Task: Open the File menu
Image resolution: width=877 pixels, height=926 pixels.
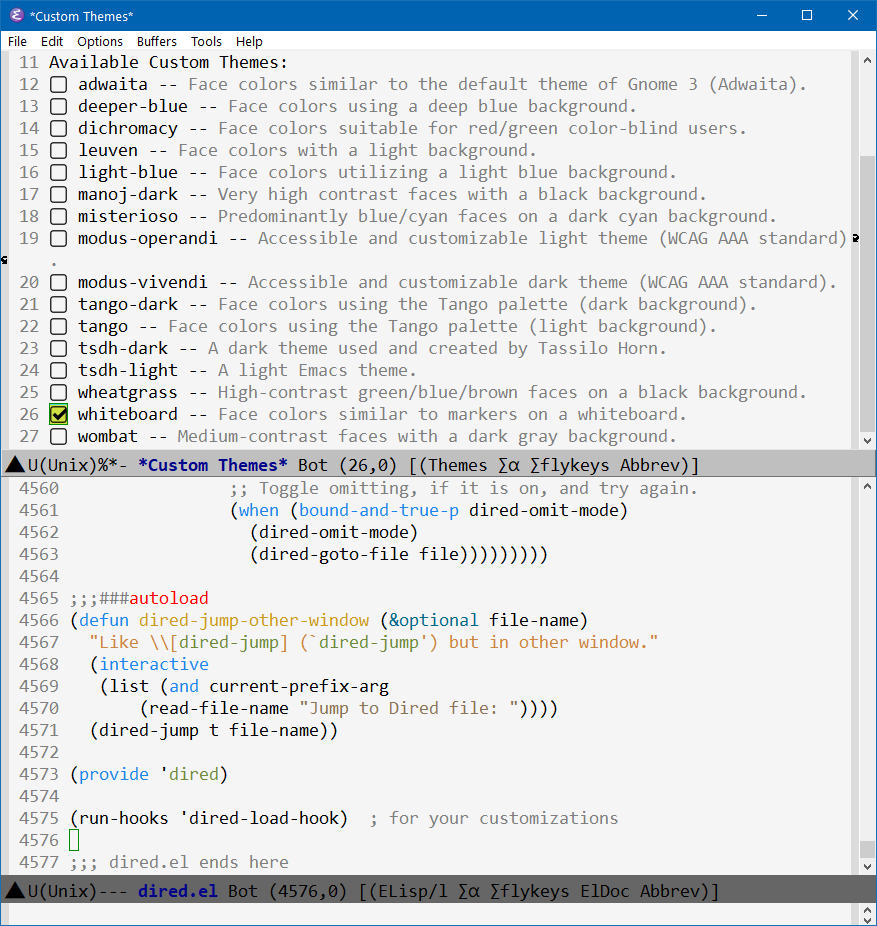Action: pyautogui.click(x=17, y=41)
